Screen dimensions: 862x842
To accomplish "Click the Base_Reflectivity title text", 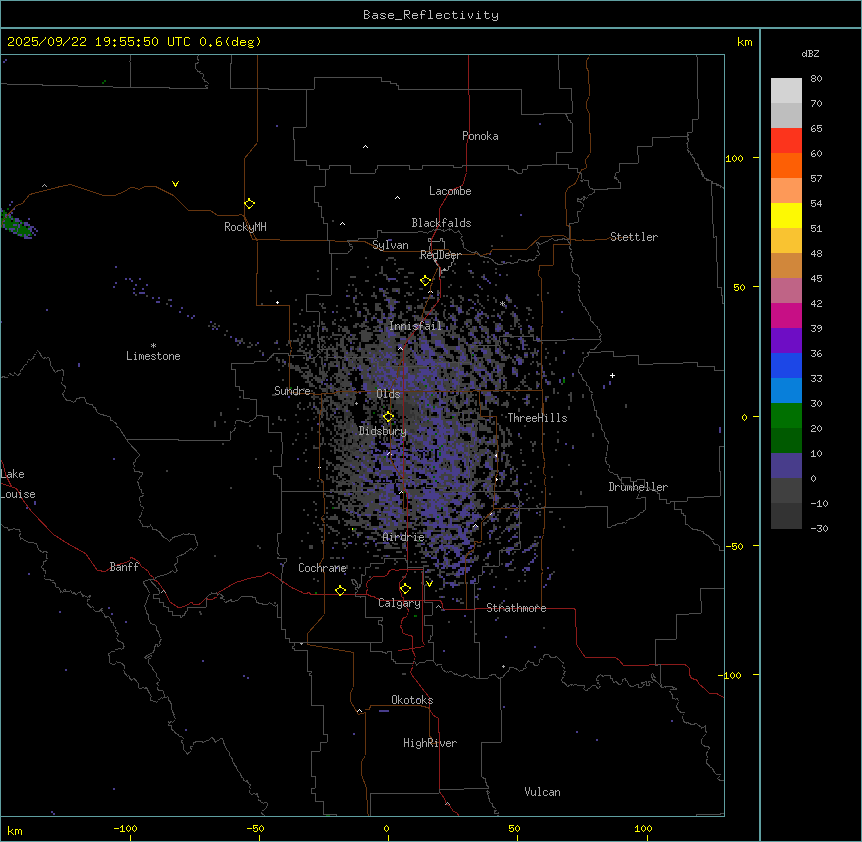I will click(x=430, y=15).
